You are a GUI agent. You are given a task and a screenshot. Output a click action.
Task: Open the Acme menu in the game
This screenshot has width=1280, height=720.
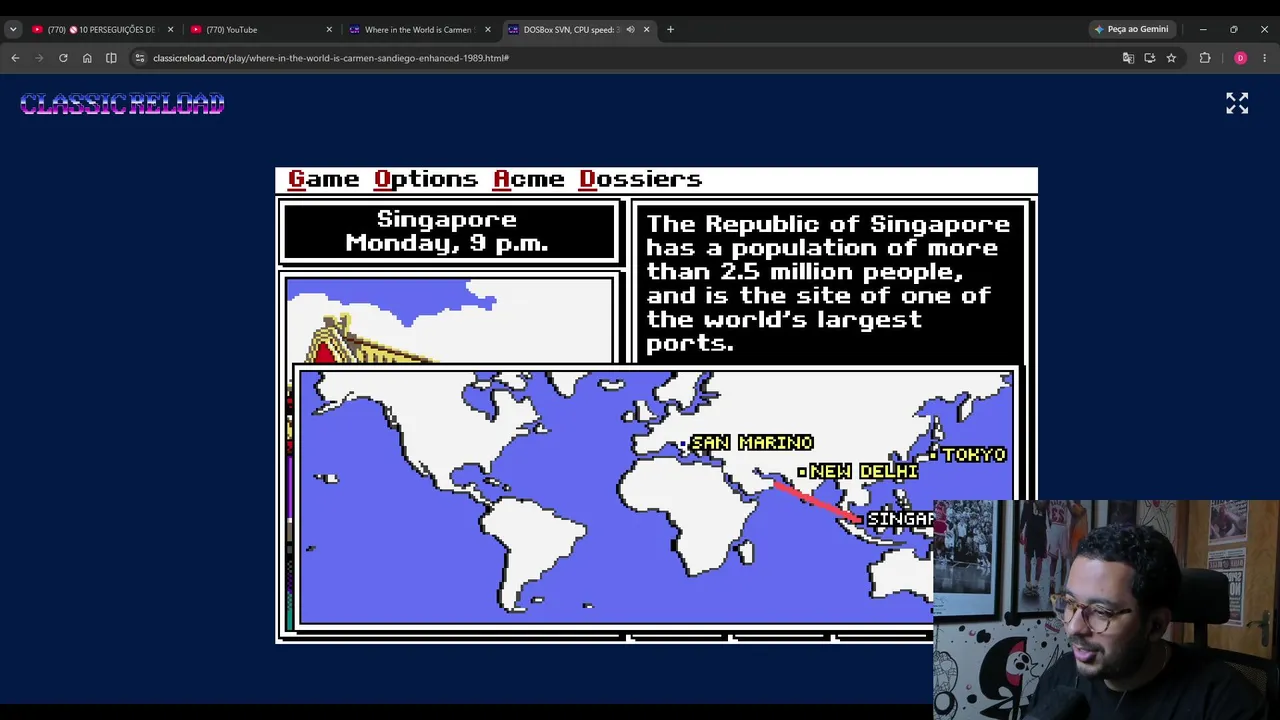[x=529, y=179]
